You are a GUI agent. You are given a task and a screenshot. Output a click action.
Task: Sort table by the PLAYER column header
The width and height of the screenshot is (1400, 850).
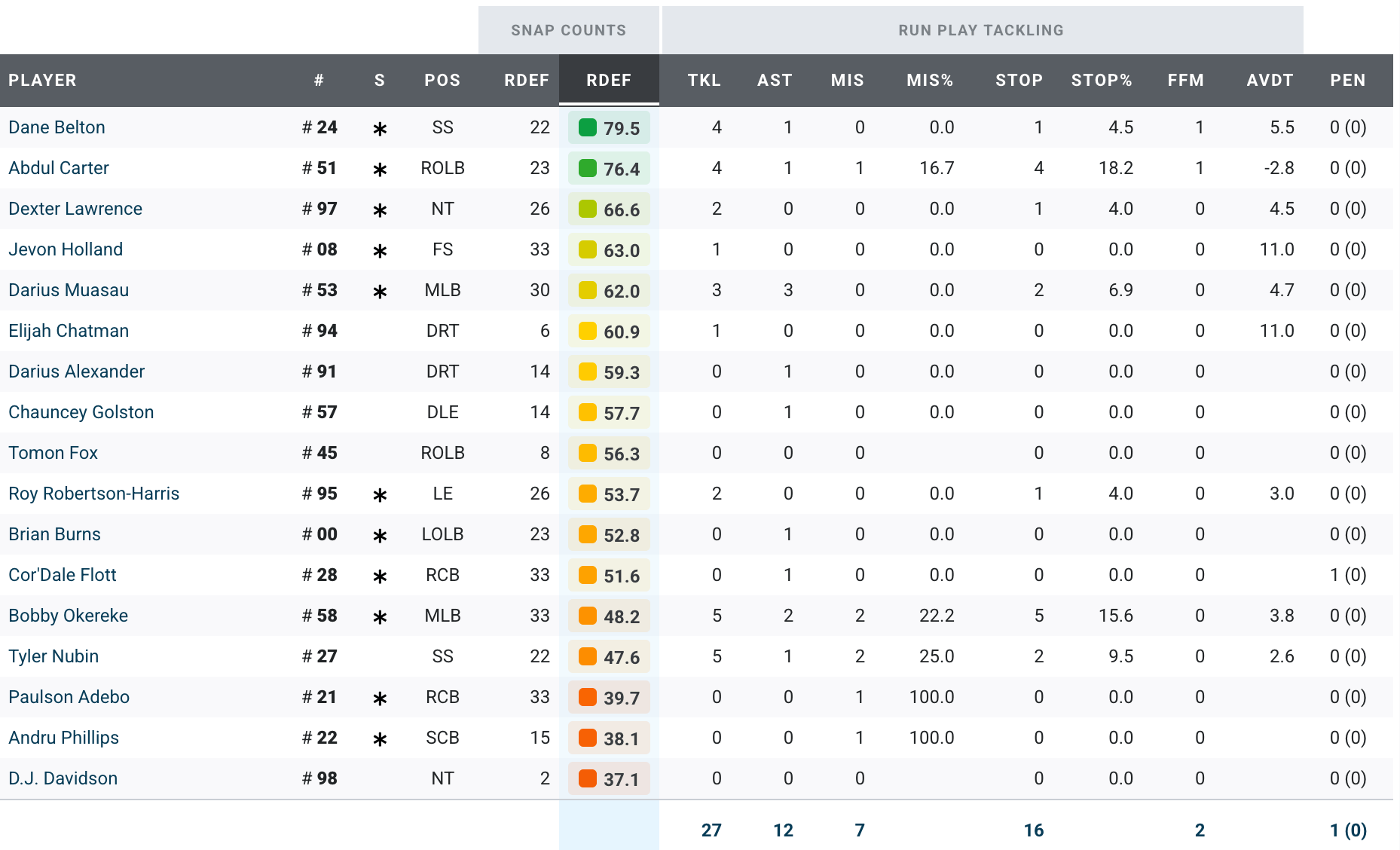(x=42, y=81)
